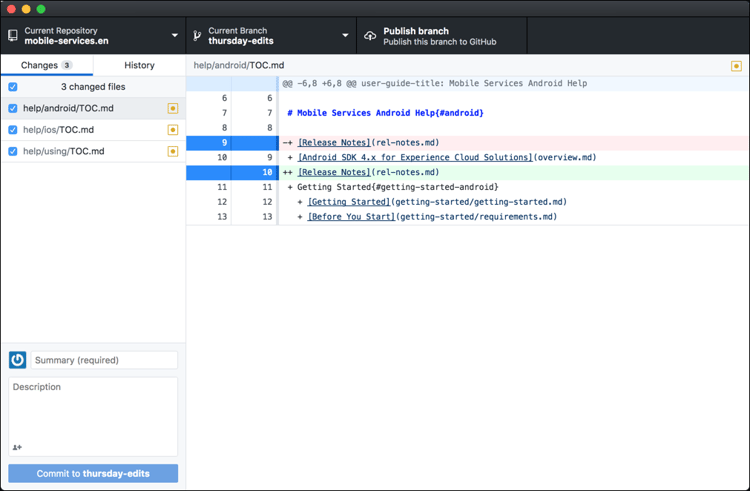Image resolution: width=750 pixels, height=491 pixels.
Task: Switch to the History tab
Action: click(139, 65)
